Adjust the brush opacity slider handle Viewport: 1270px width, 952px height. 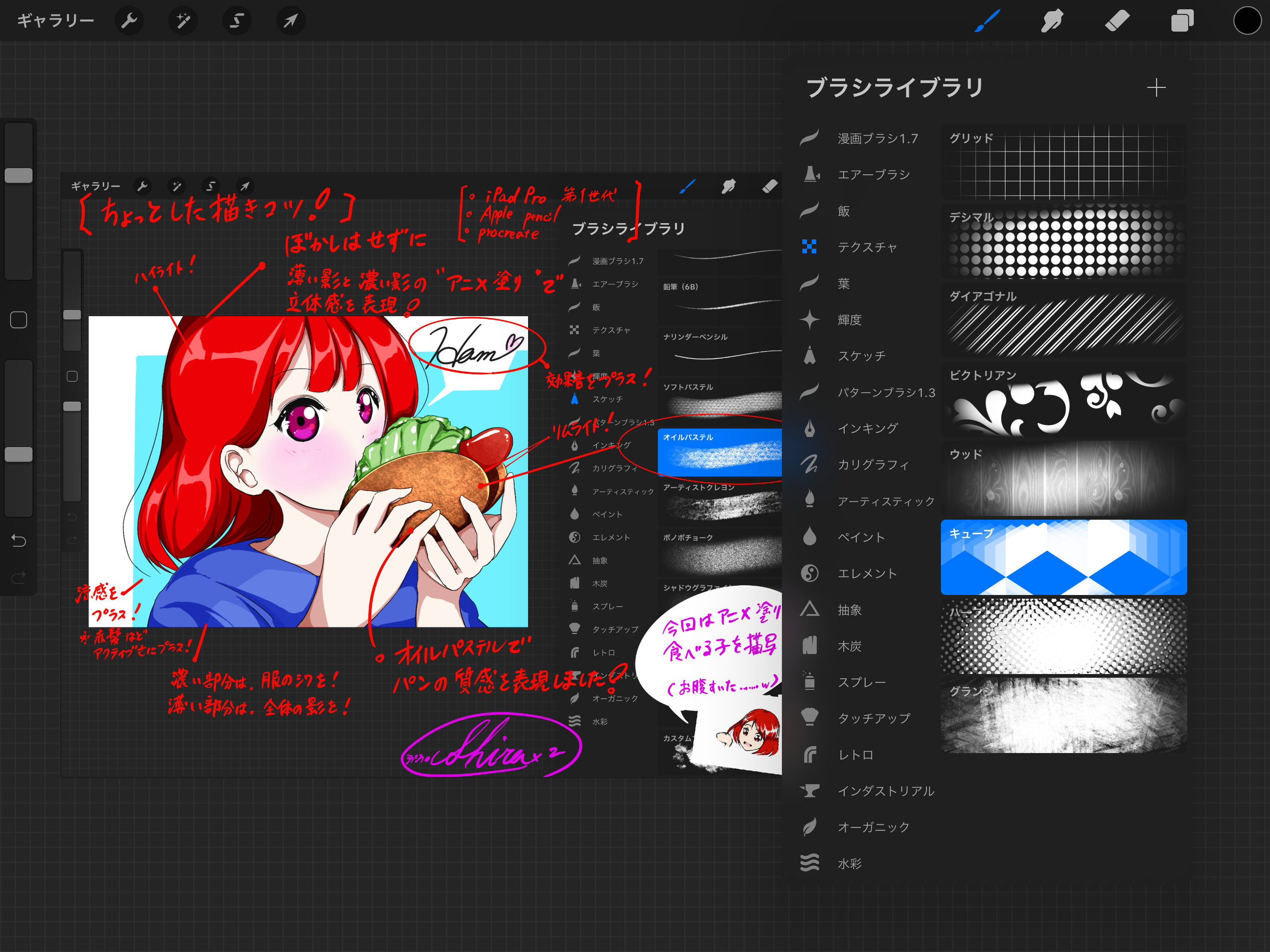19,454
